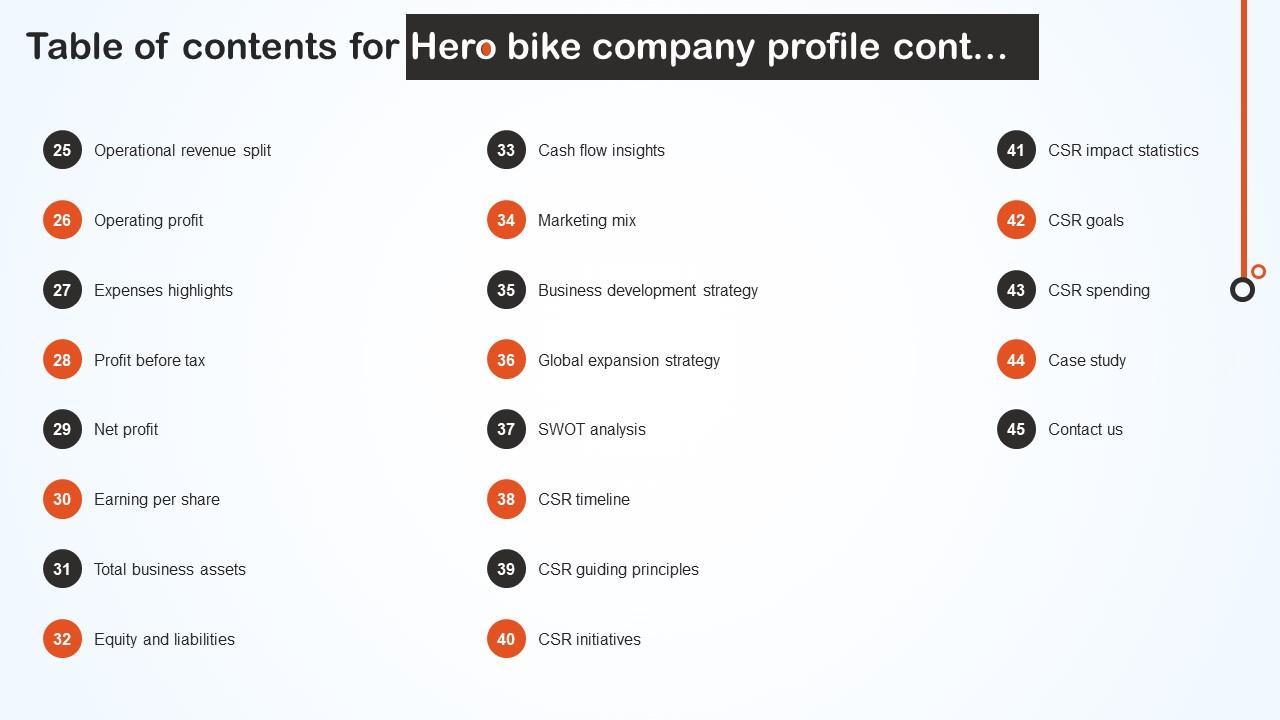Open the SWOT analysis section
The image size is (1280, 720).
tap(591, 429)
